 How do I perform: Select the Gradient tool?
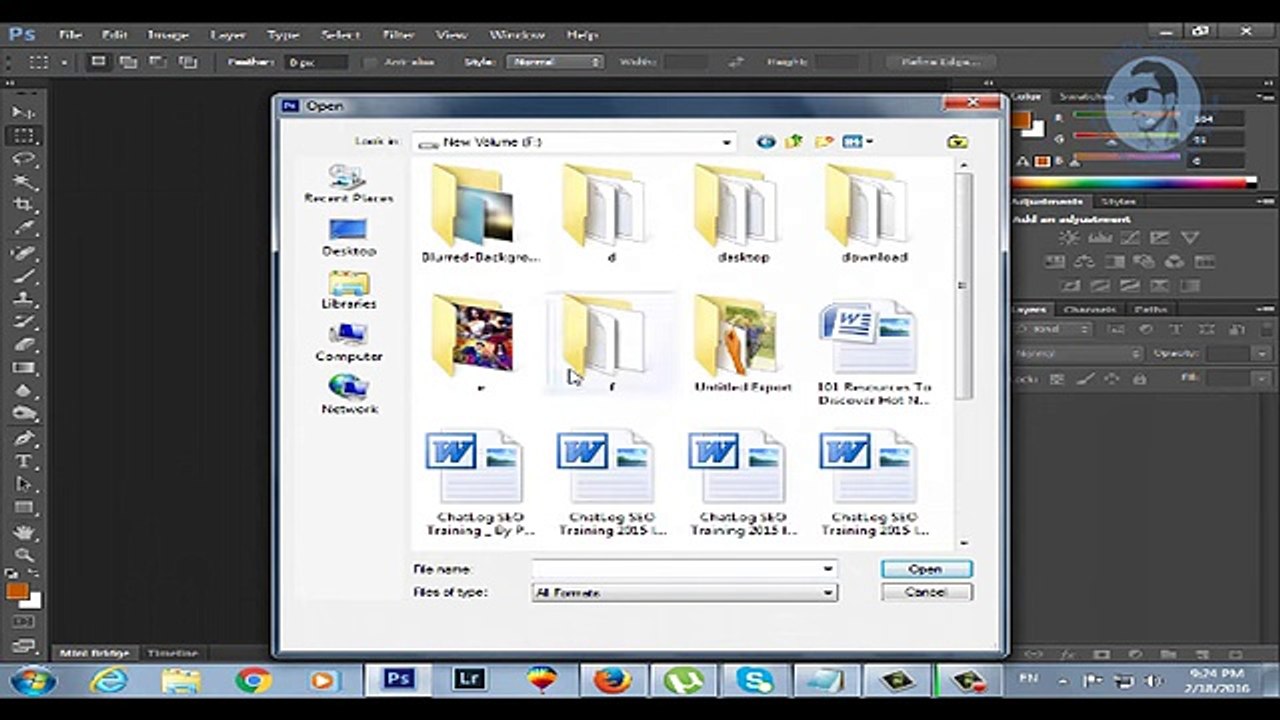tap(24, 368)
